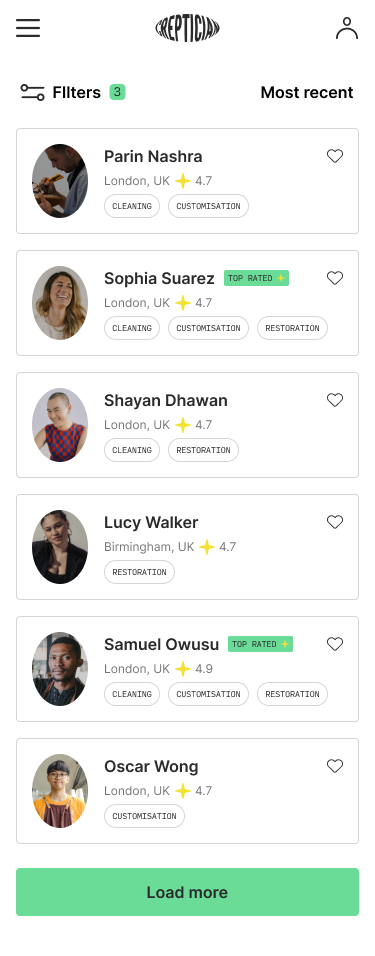Toggle heart on Oscar Wong card
The height and width of the screenshot is (956, 375).
click(335, 766)
